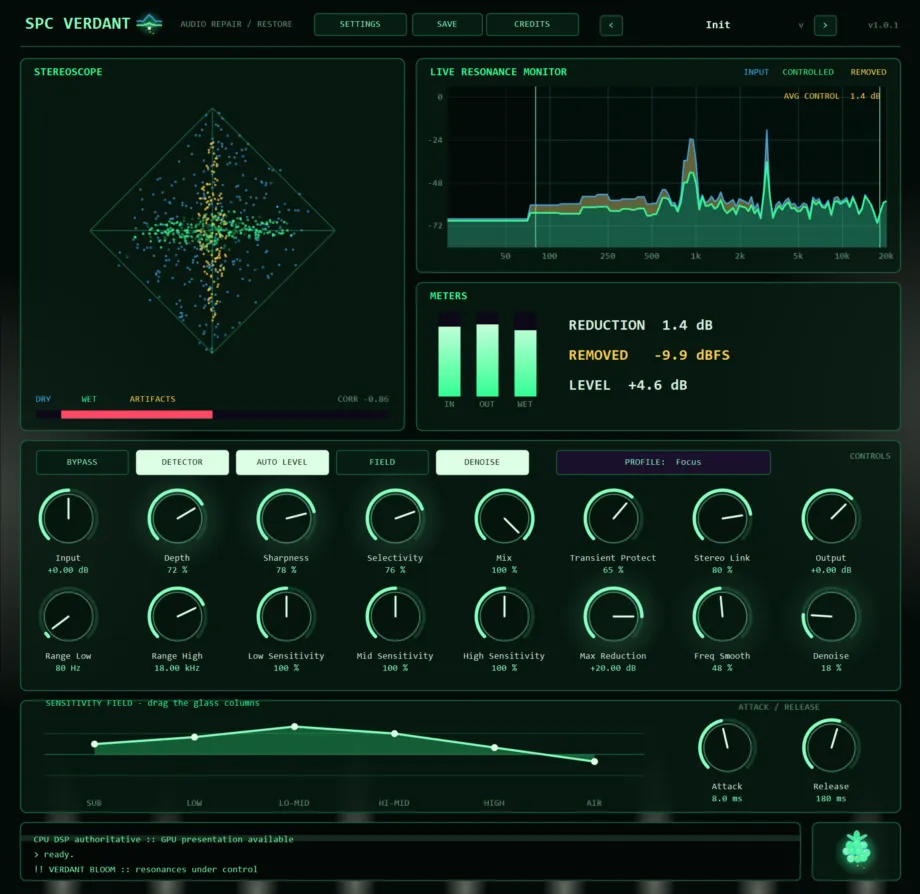Toggle the BYPASS switch
The height and width of the screenshot is (894, 920).
(x=82, y=462)
